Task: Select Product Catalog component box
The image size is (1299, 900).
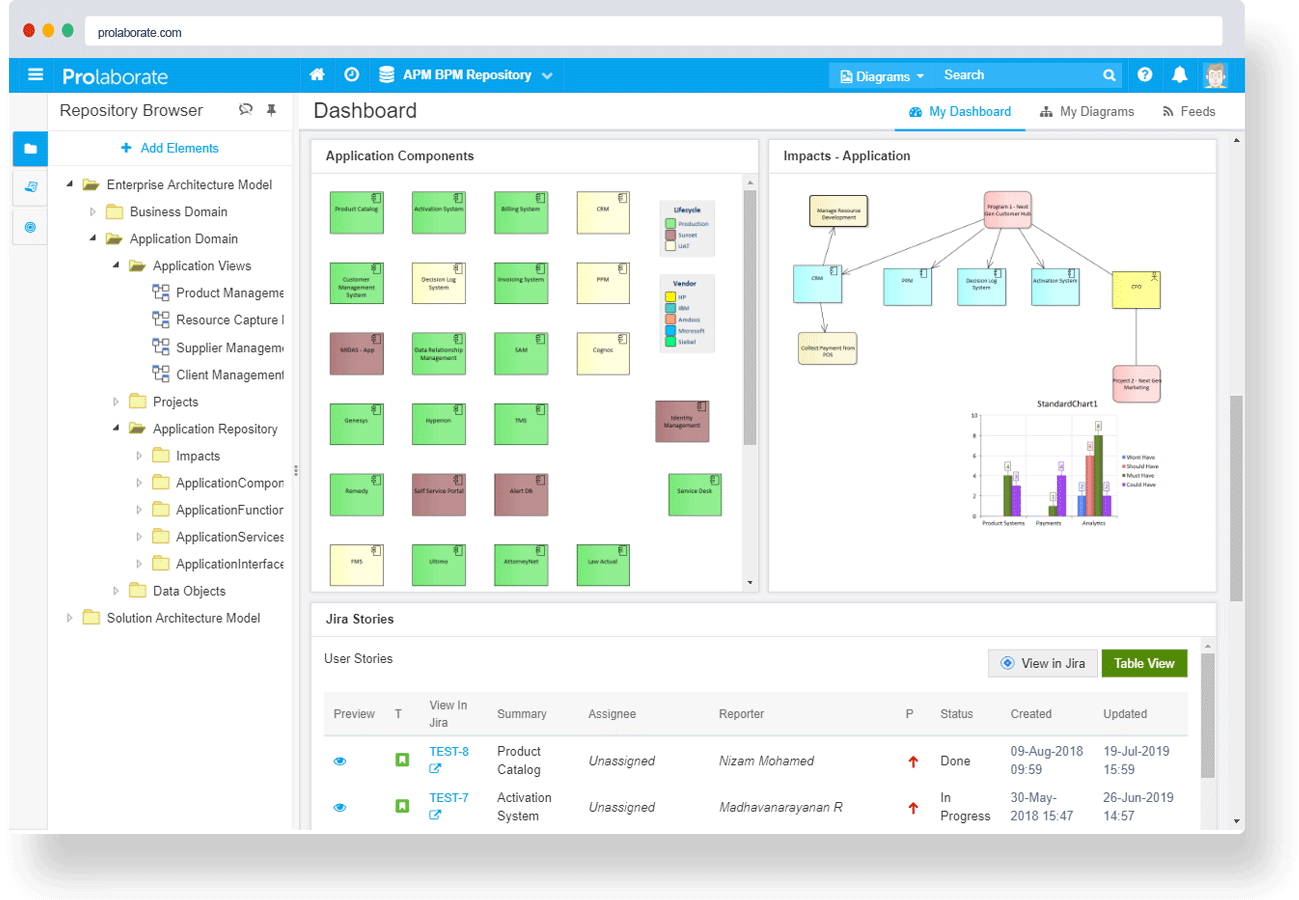Action: click(357, 212)
